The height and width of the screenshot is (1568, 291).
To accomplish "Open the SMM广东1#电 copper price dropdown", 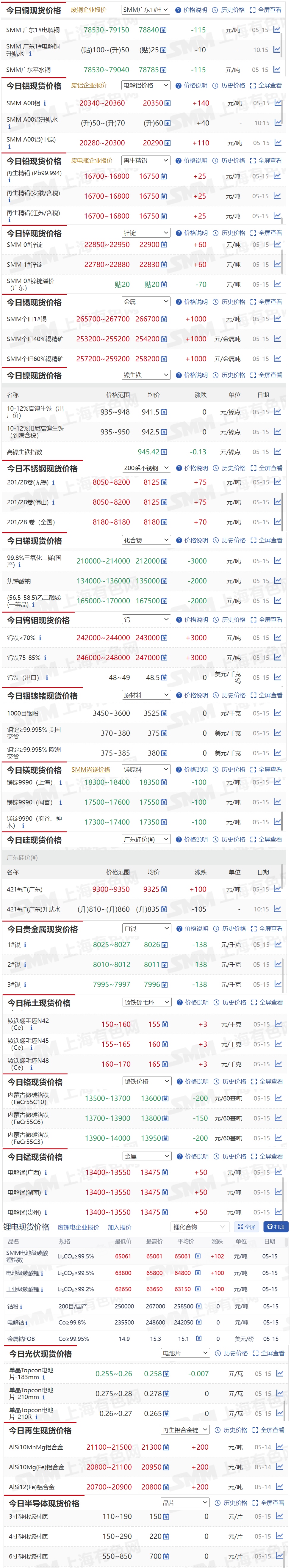I will 145,10.
